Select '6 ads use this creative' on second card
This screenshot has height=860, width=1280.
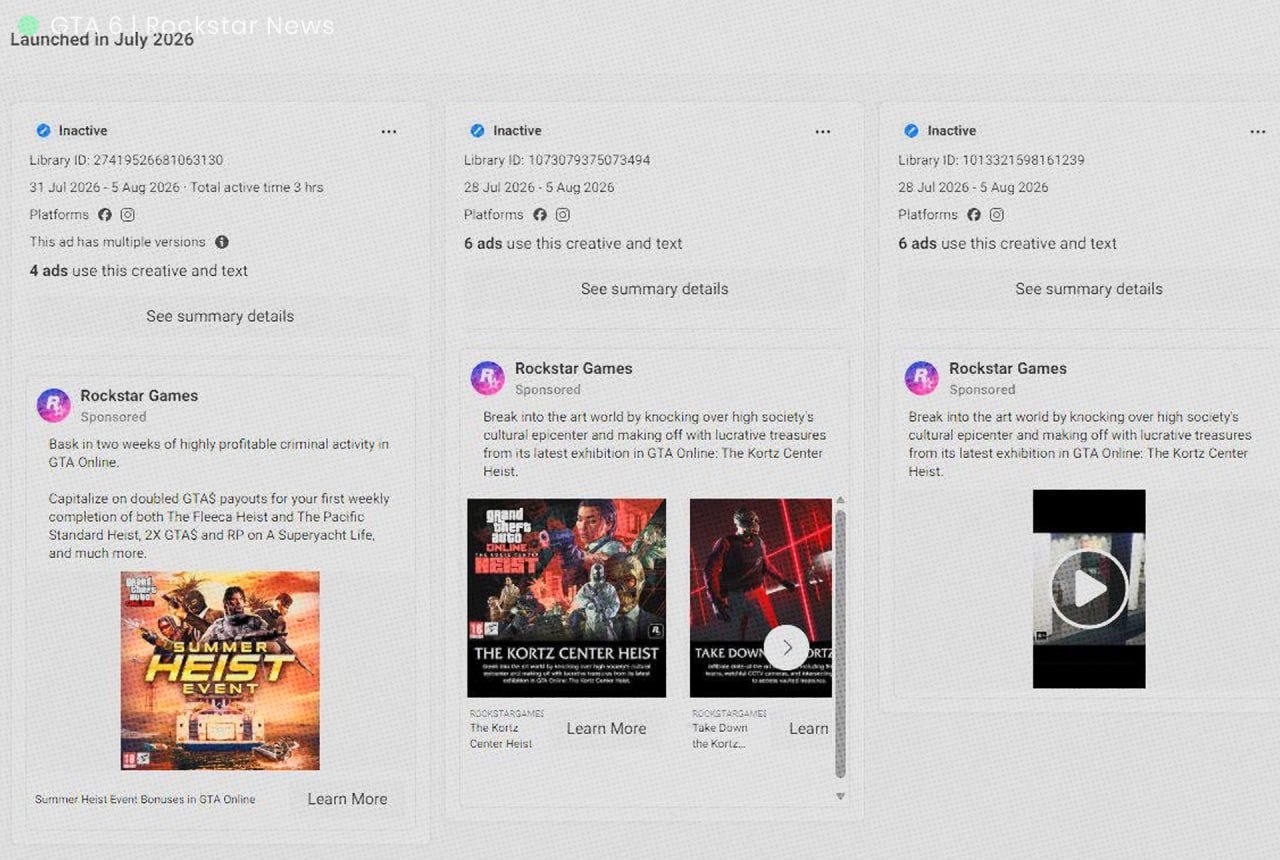point(573,244)
